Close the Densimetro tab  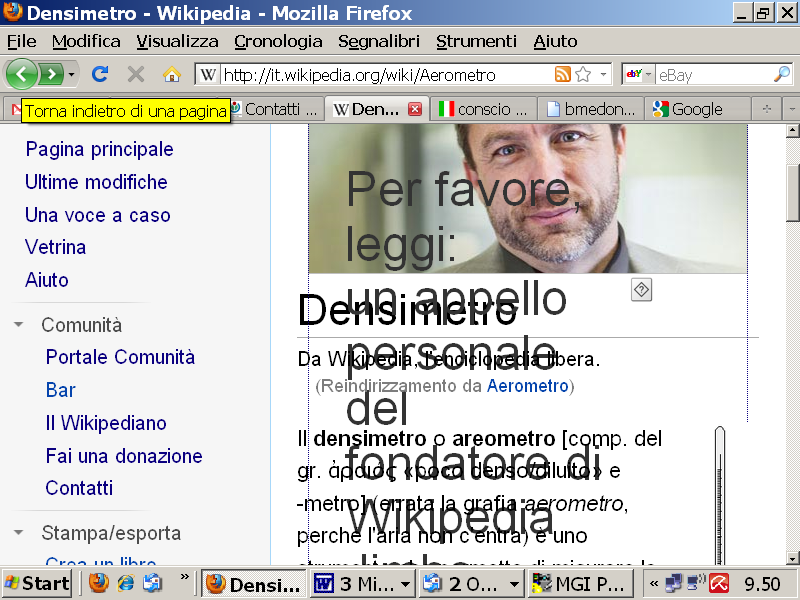[415, 109]
